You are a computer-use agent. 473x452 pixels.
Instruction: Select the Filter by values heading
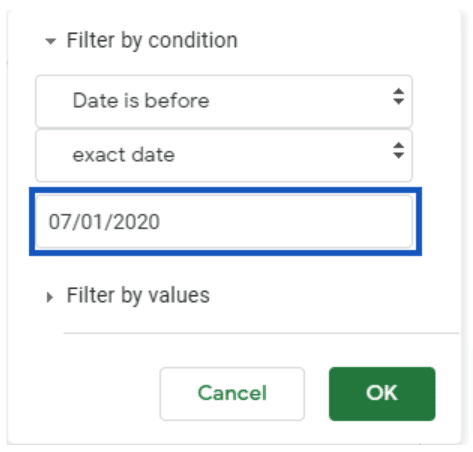(x=138, y=296)
